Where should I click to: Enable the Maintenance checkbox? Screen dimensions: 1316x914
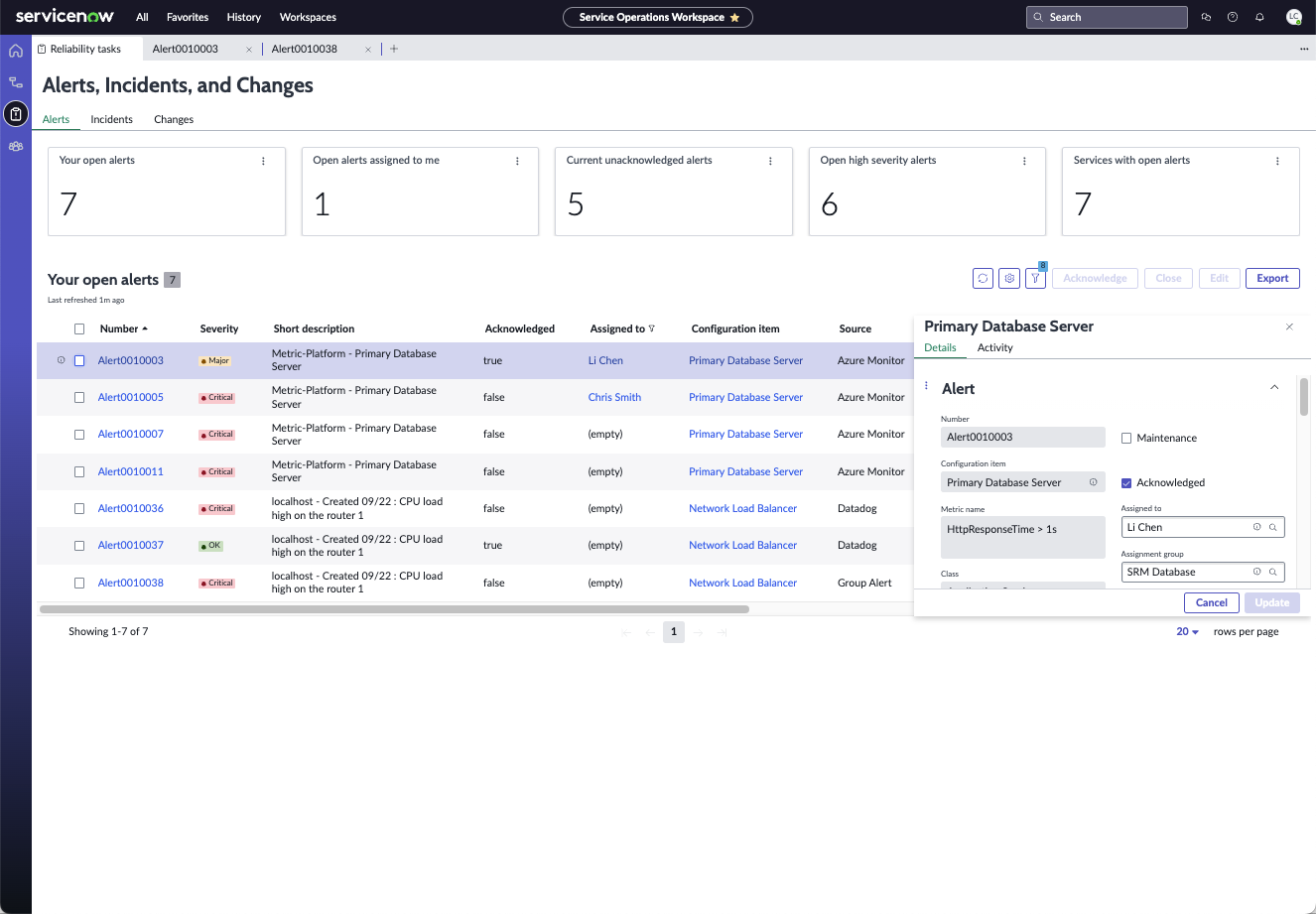pyautogui.click(x=1126, y=438)
